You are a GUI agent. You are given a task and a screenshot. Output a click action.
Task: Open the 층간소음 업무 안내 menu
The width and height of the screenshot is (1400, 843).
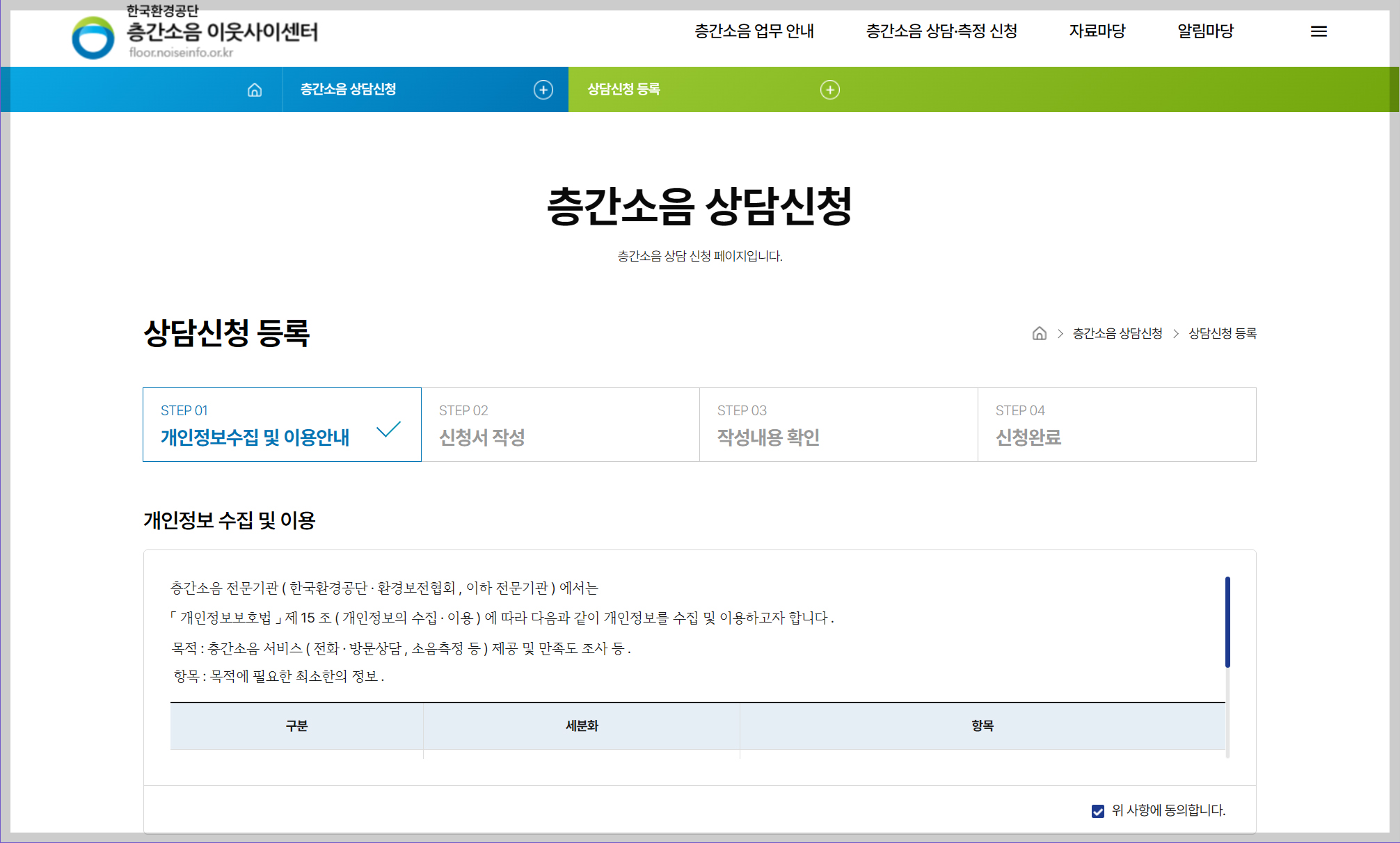click(754, 31)
